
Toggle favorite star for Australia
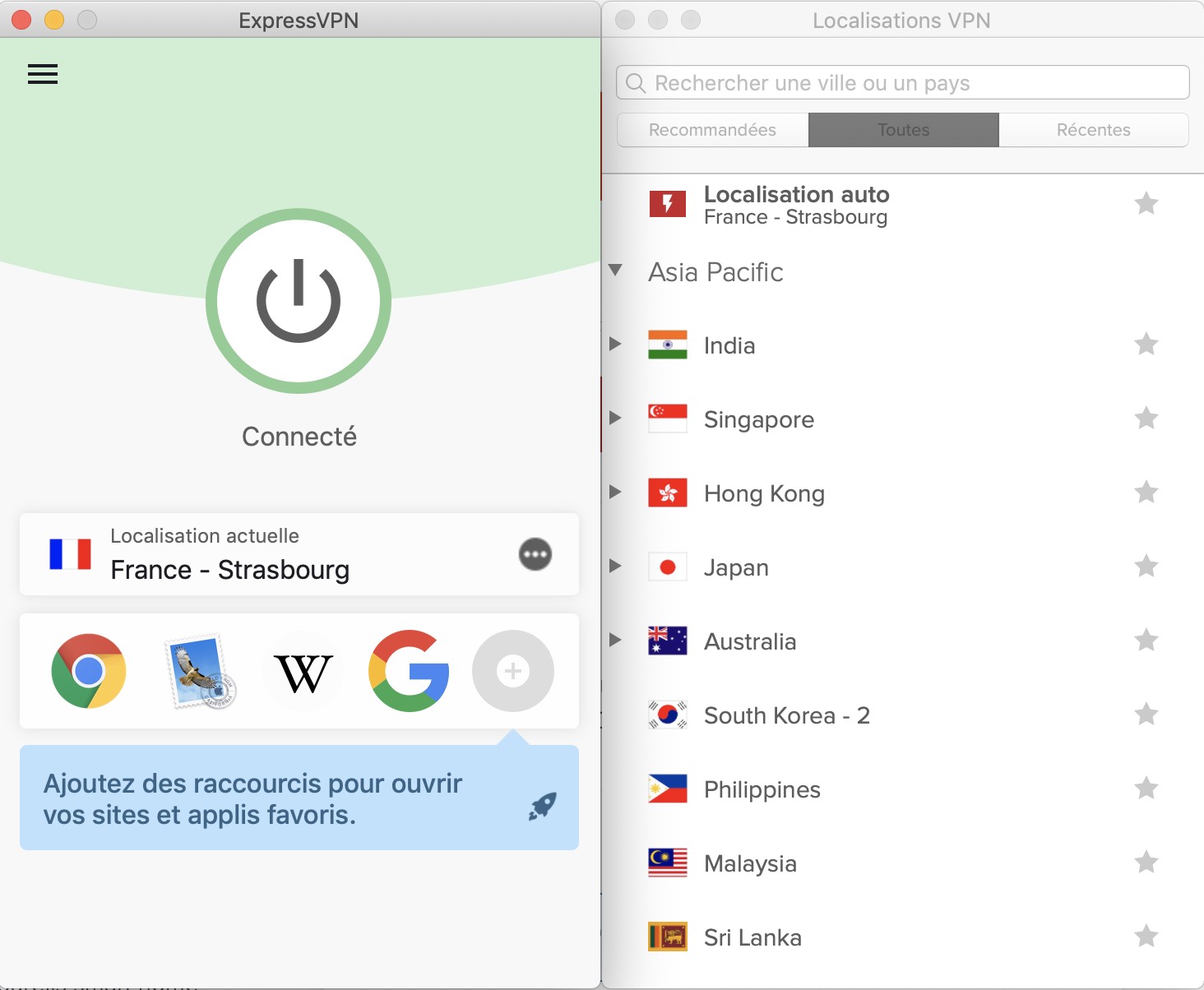1146,640
